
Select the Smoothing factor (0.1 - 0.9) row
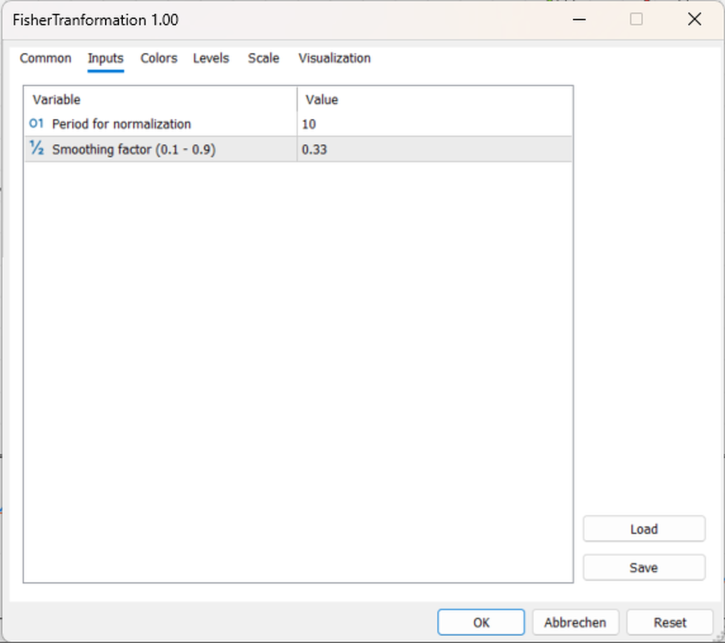(298, 149)
